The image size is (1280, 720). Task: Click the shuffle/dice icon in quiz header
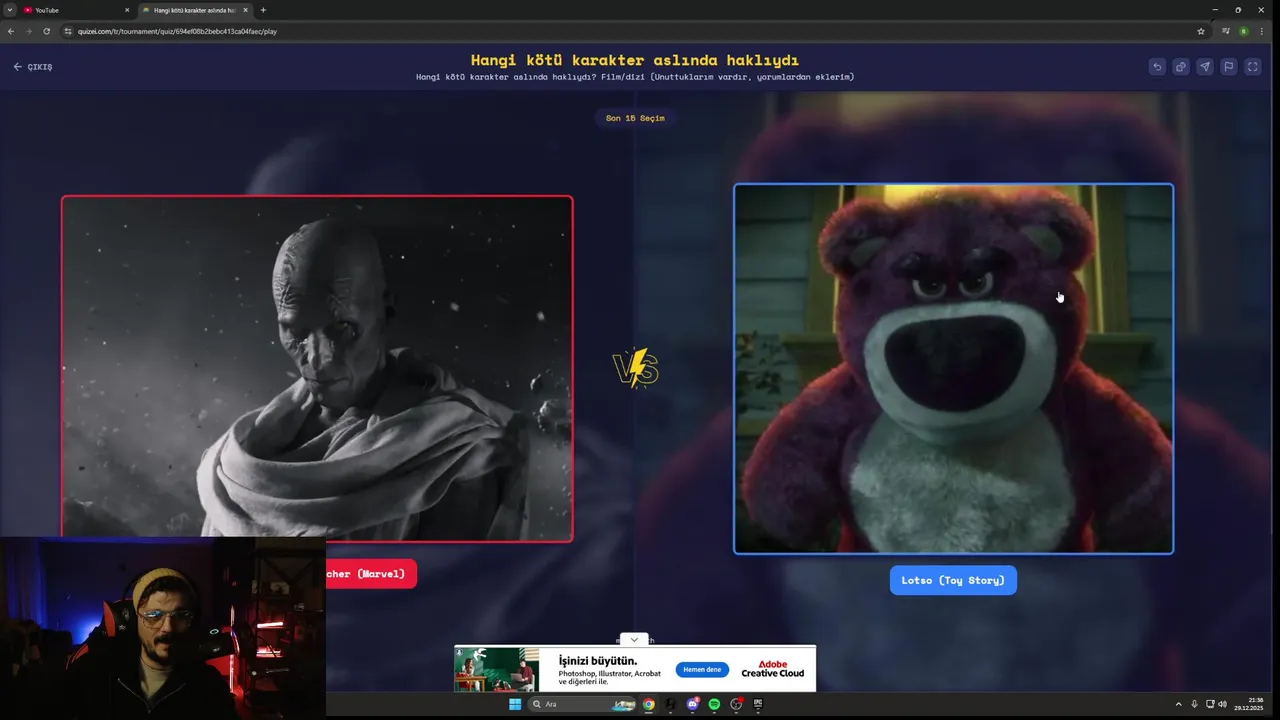click(x=1181, y=67)
